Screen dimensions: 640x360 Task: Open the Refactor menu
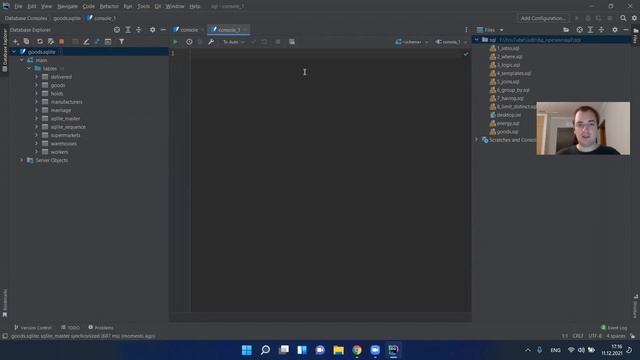click(x=109, y=6)
